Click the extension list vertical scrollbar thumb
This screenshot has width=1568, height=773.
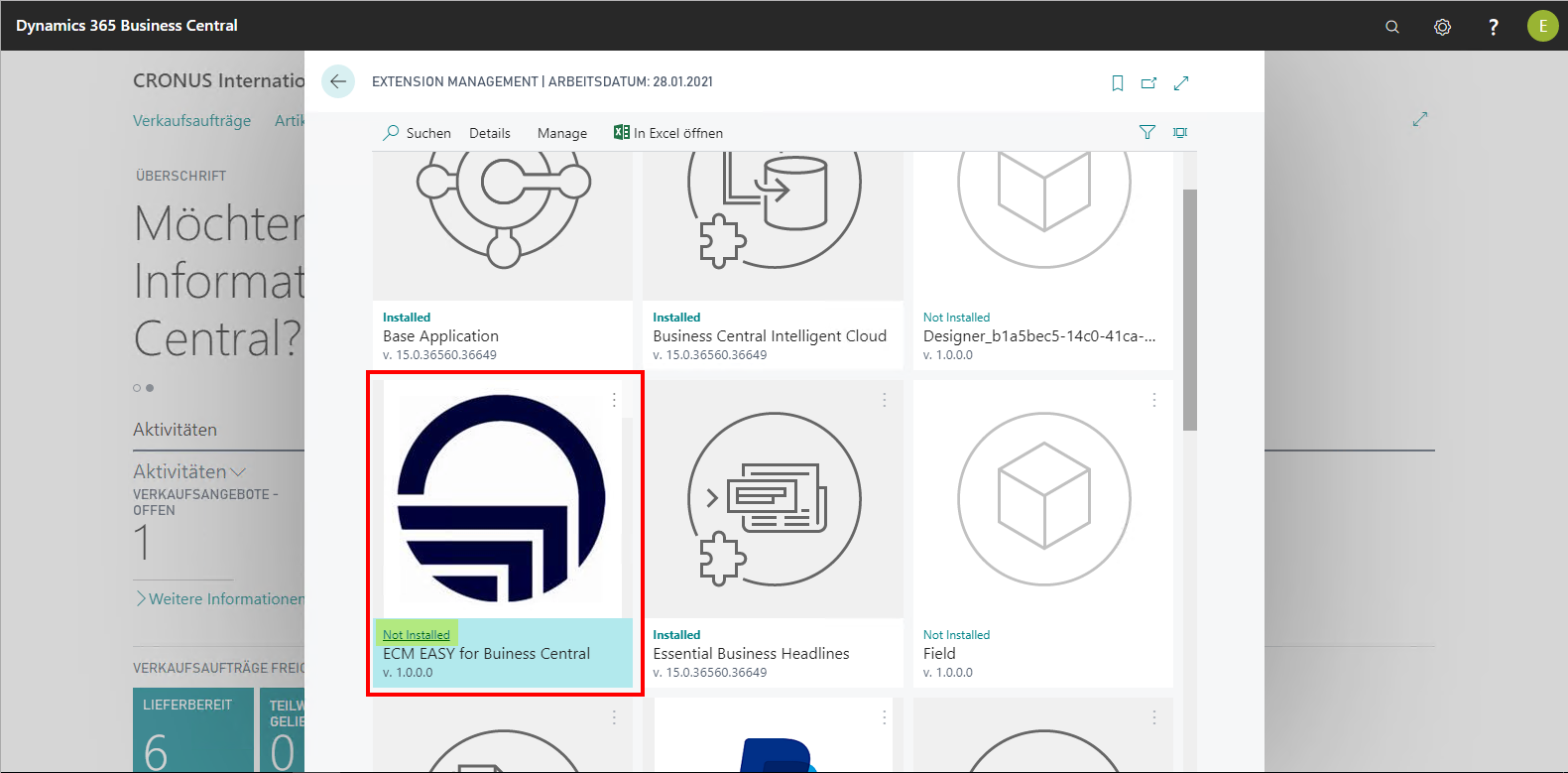(x=1189, y=308)
